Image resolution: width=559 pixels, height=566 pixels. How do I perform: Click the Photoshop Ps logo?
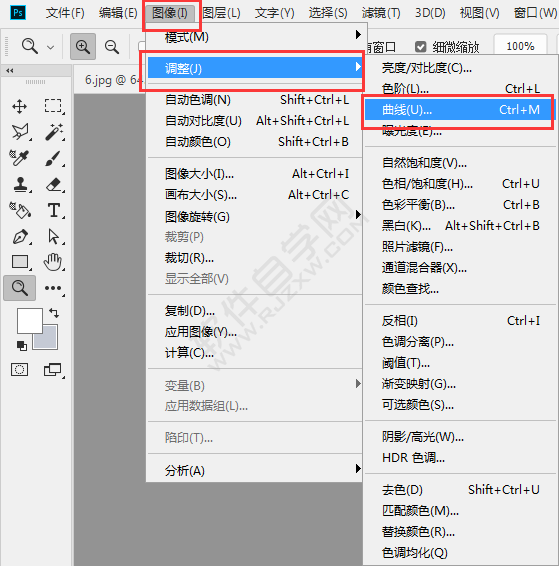pos(18,13)
